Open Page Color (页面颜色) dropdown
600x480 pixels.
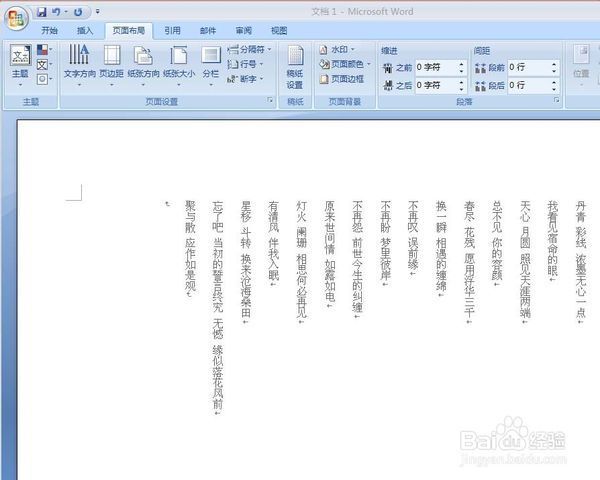click(x=345, y=64)
